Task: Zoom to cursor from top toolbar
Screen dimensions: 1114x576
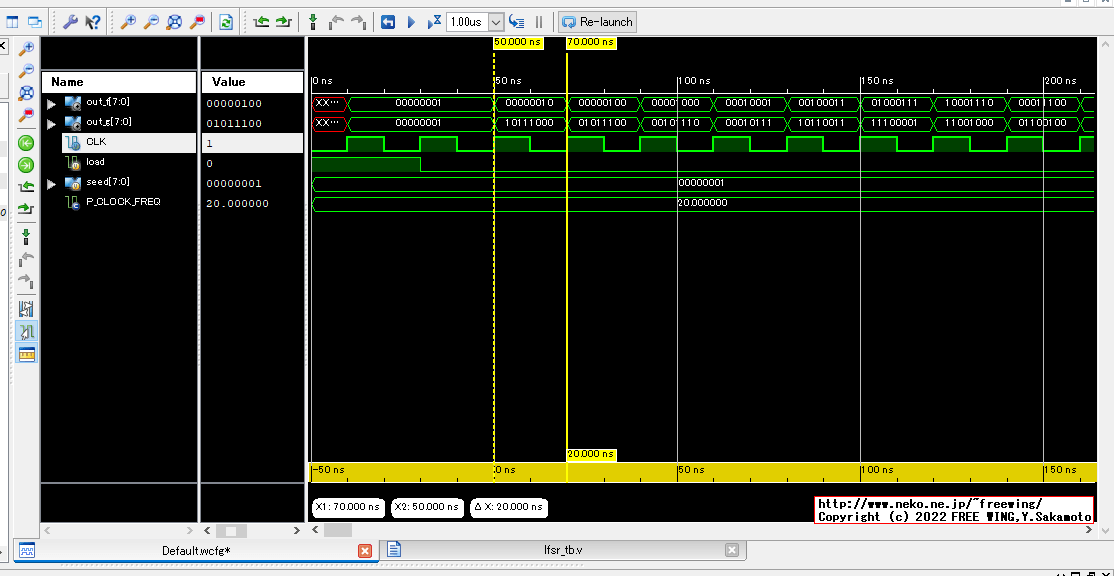Action: (197, 22)
